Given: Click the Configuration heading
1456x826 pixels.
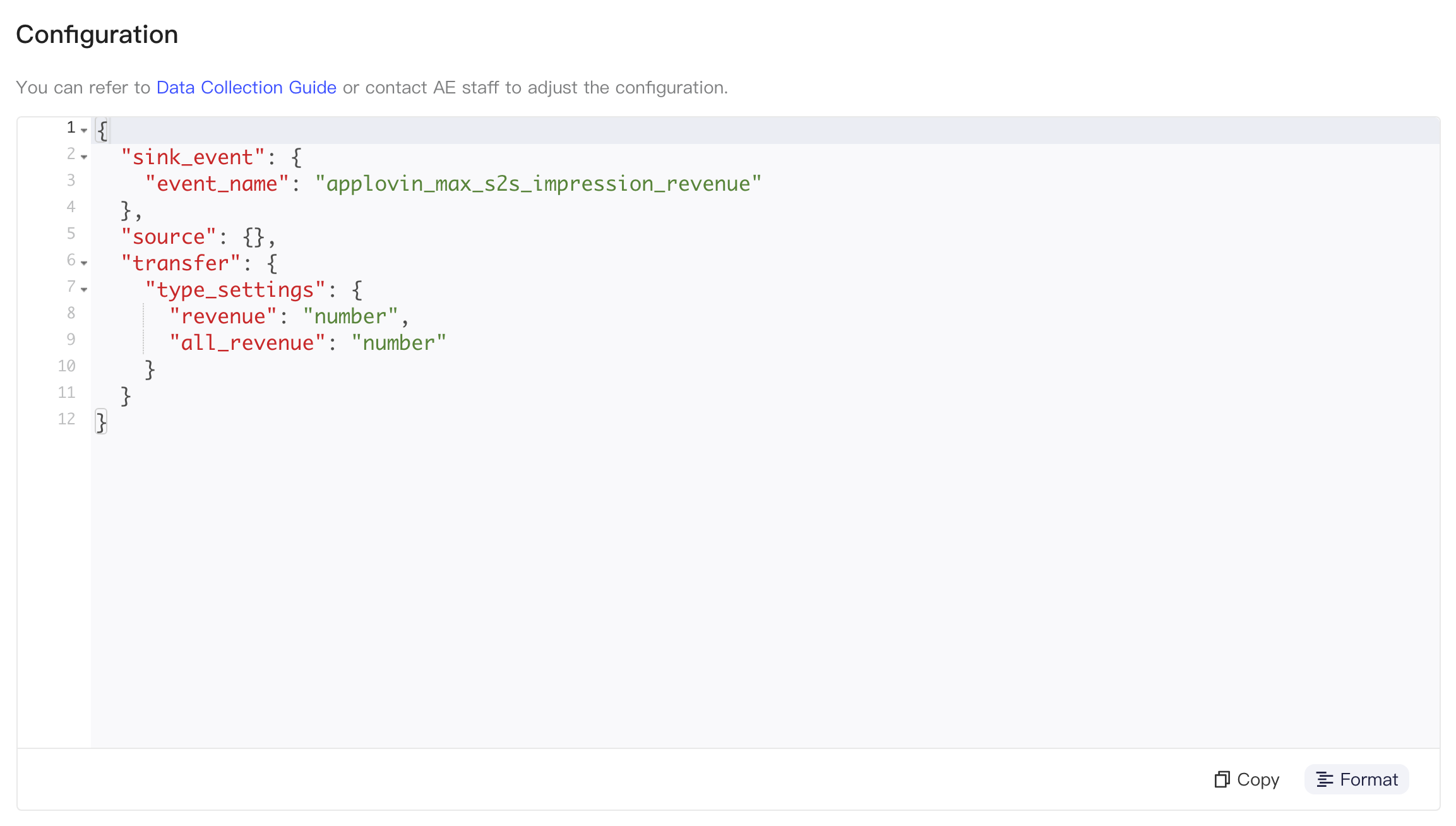Looking at the screenshot, I should 97,34.
